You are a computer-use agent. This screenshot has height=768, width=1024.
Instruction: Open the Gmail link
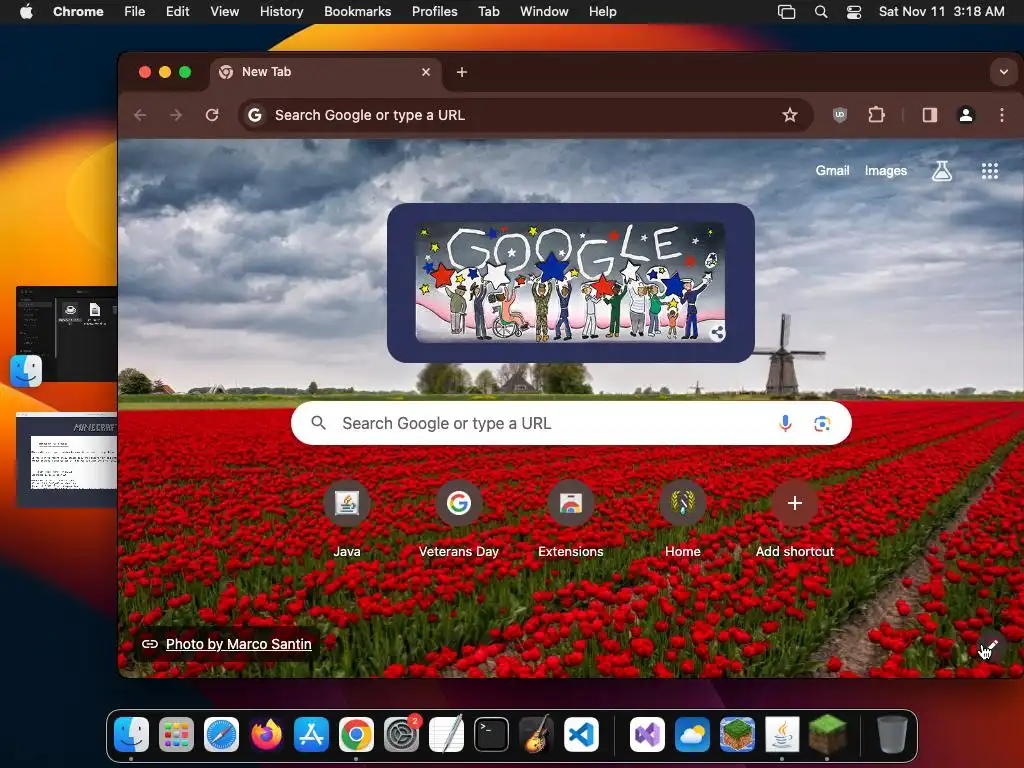[832, 170]
